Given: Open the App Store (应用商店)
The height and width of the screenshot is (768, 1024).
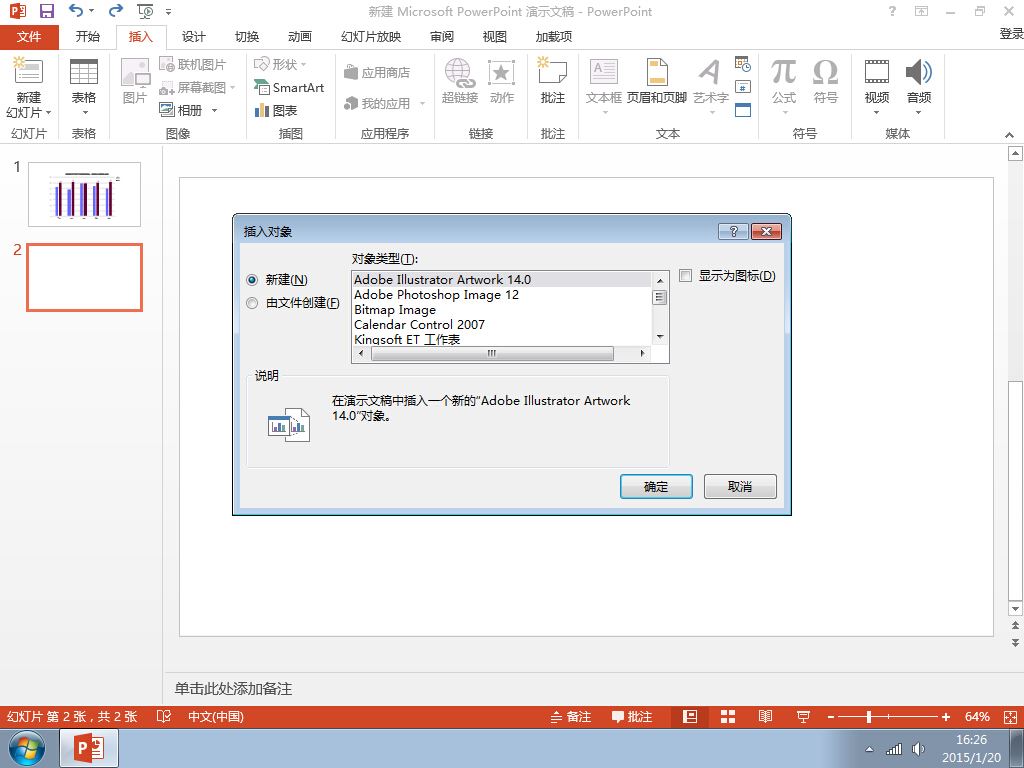Looking at the screenshot, I should (x=377, y=72).
